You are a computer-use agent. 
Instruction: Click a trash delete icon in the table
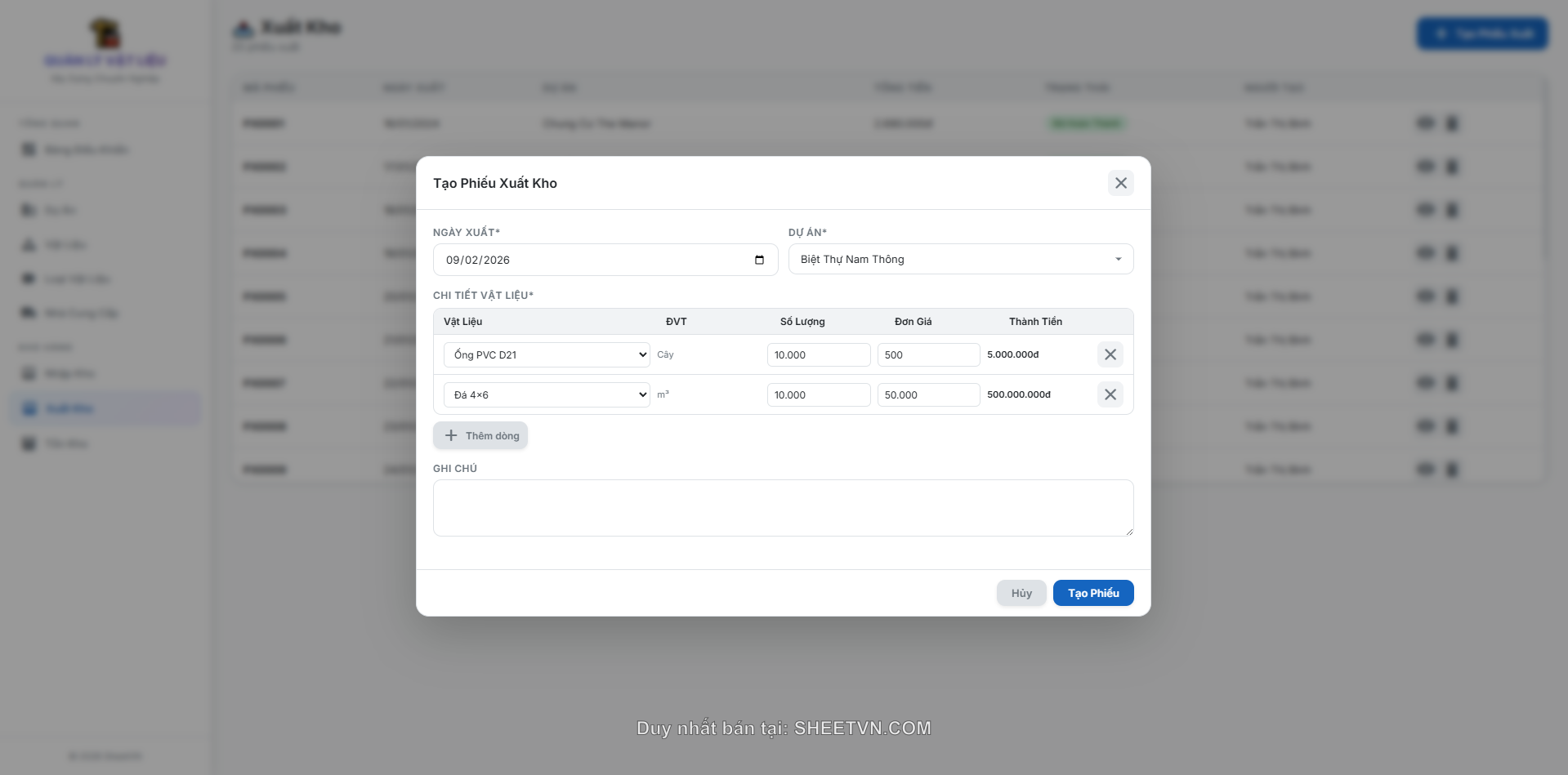pos(1452,123)
